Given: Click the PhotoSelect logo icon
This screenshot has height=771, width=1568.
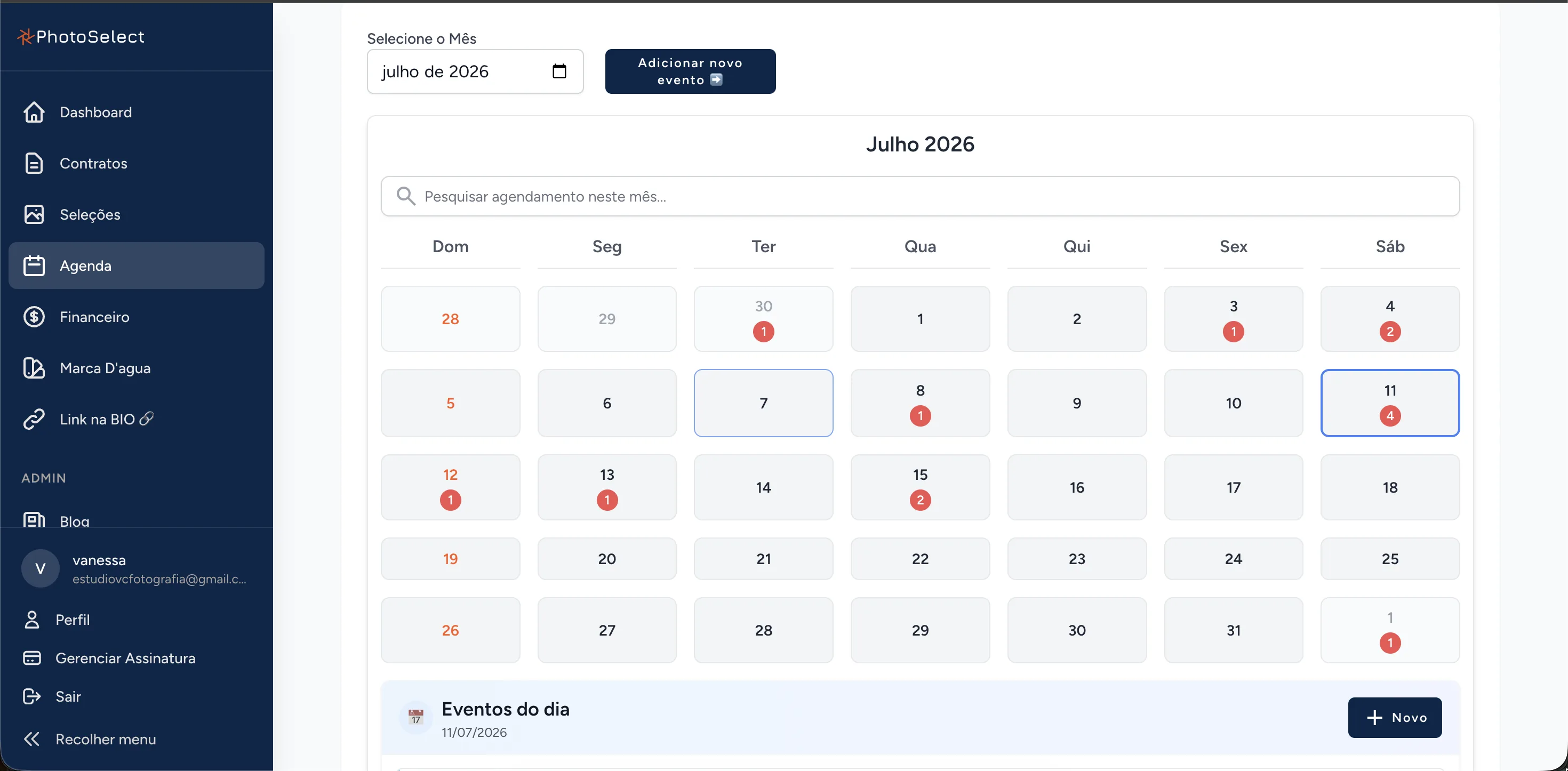Looking at the screenshot, I should click(25, 37).
